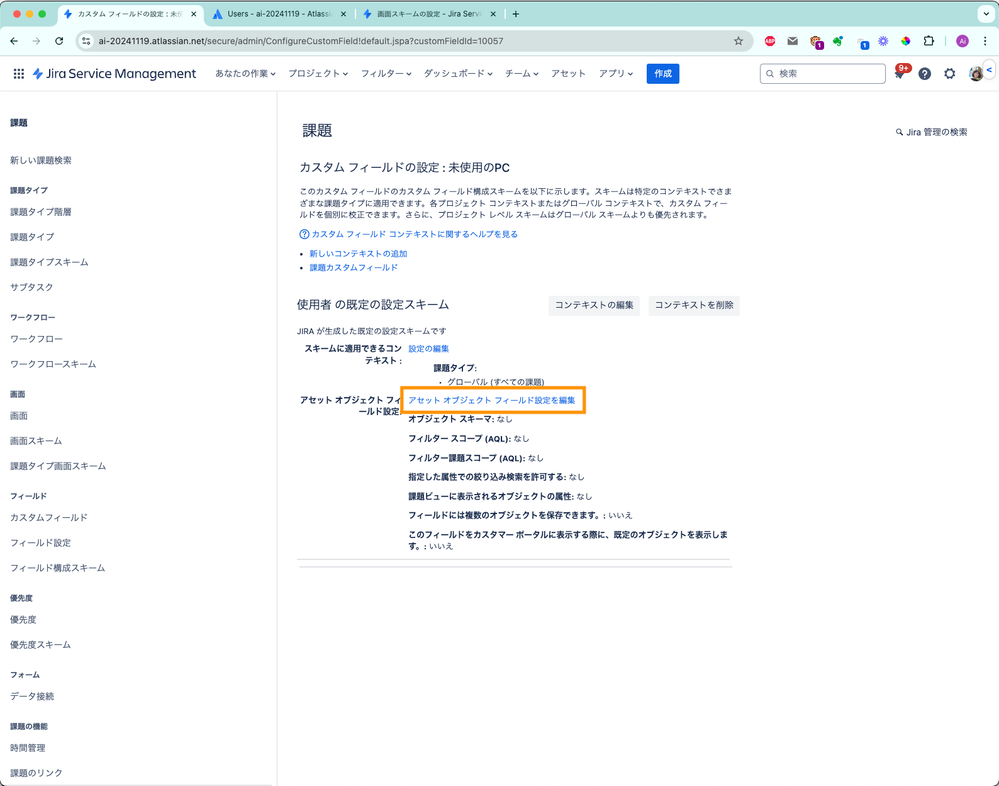
Task: Click the 設定の編集 link
Action: (428, 348)
